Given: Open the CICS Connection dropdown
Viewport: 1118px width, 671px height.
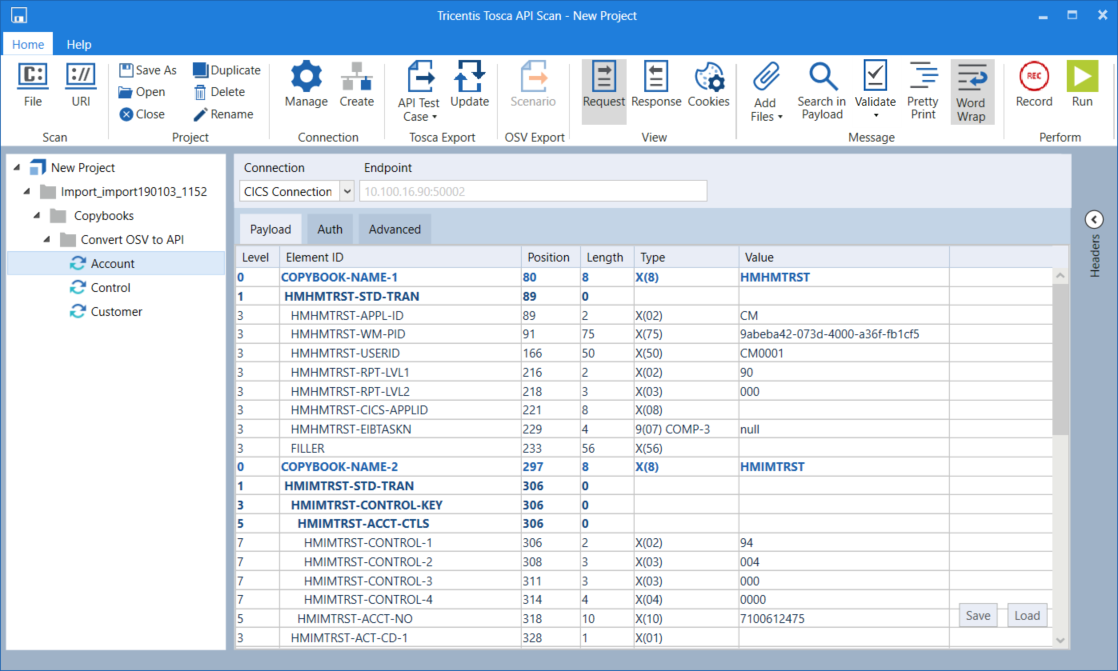Looking at the screenshot, I should pos(347,191).
